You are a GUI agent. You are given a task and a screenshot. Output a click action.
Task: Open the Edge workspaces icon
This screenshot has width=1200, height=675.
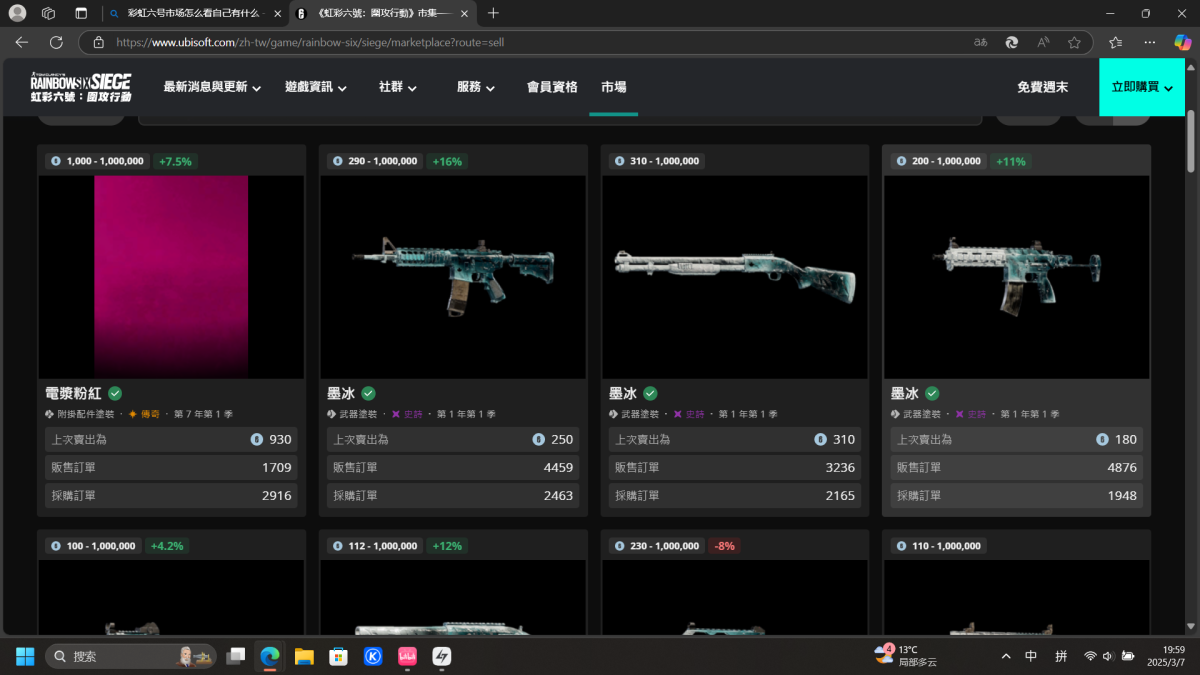[48, 13]
